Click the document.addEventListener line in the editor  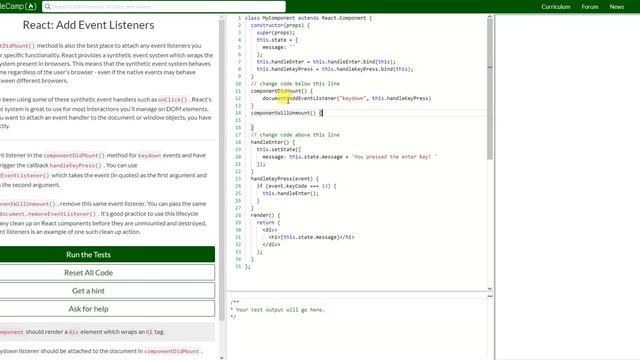(347, 98)
